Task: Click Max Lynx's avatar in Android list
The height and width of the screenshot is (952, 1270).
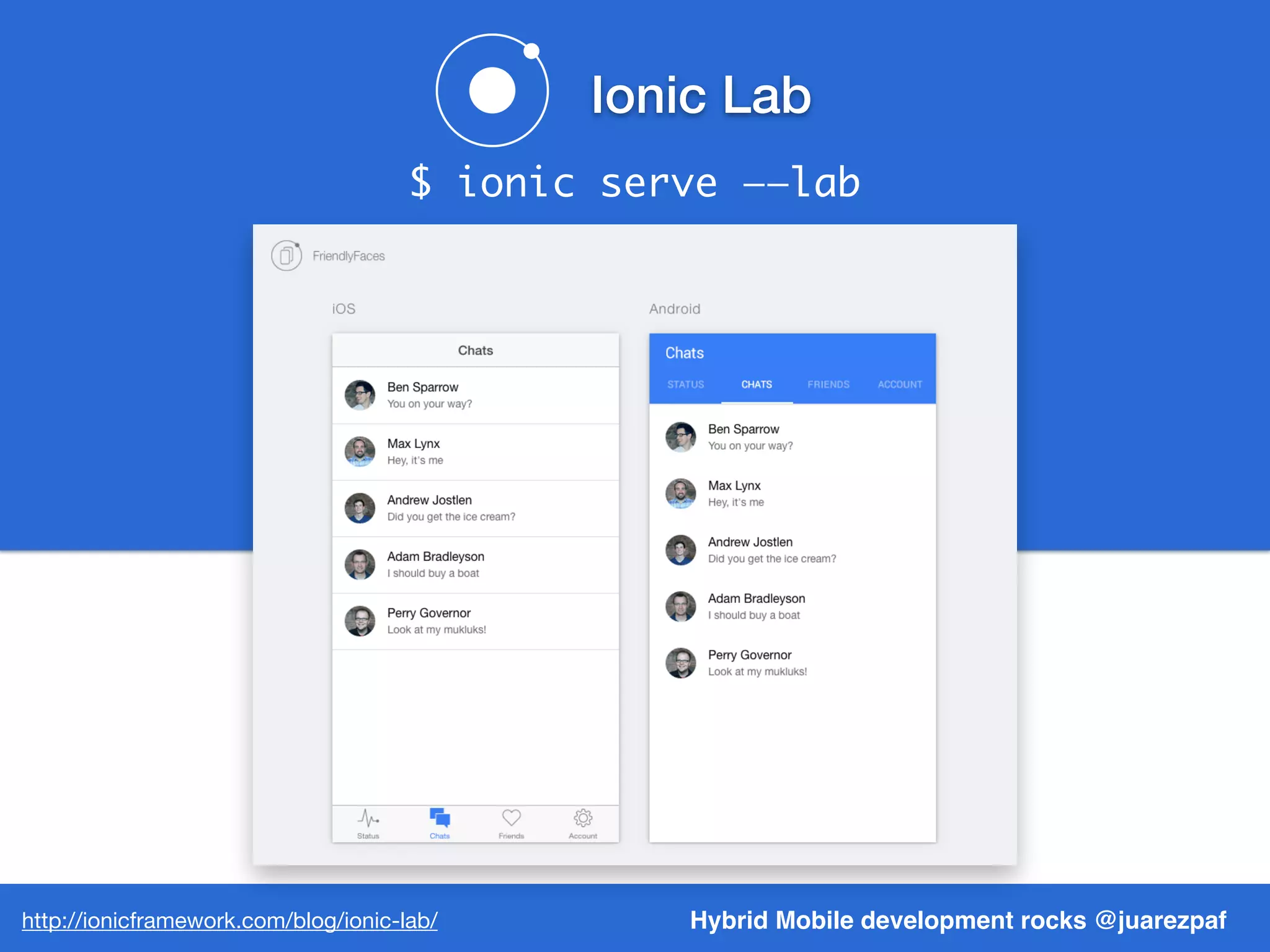Action: coord(681,494)
